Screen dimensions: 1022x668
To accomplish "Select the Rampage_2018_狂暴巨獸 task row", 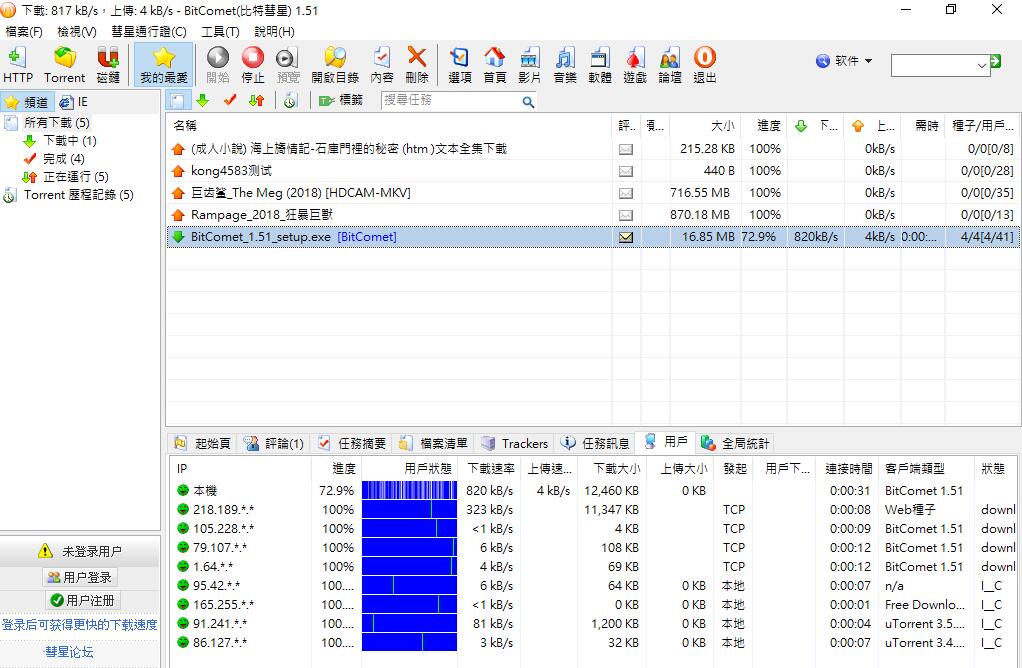I will pos(593,215).
